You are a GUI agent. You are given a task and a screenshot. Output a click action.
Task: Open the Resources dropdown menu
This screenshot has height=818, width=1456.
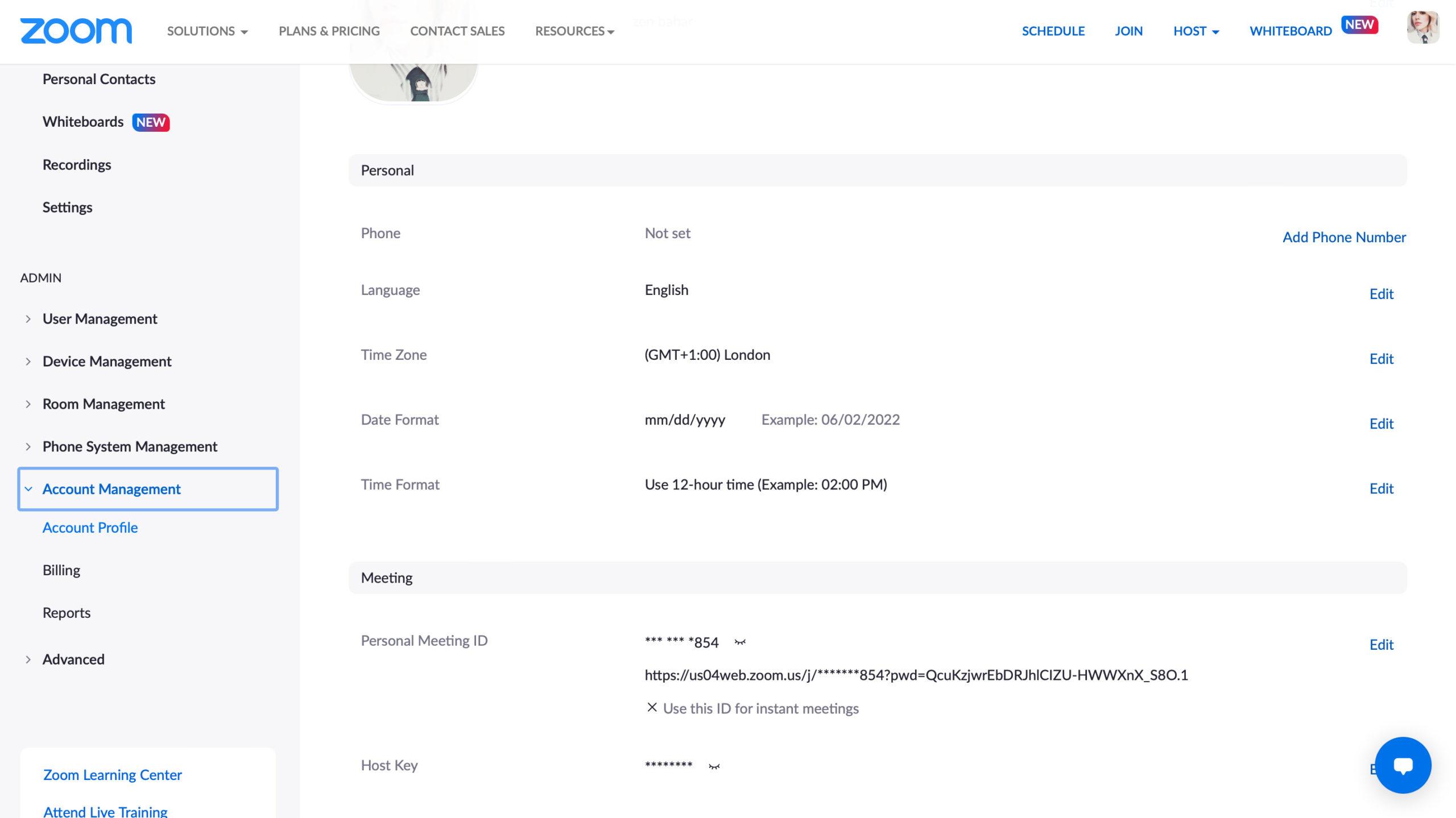574,31
